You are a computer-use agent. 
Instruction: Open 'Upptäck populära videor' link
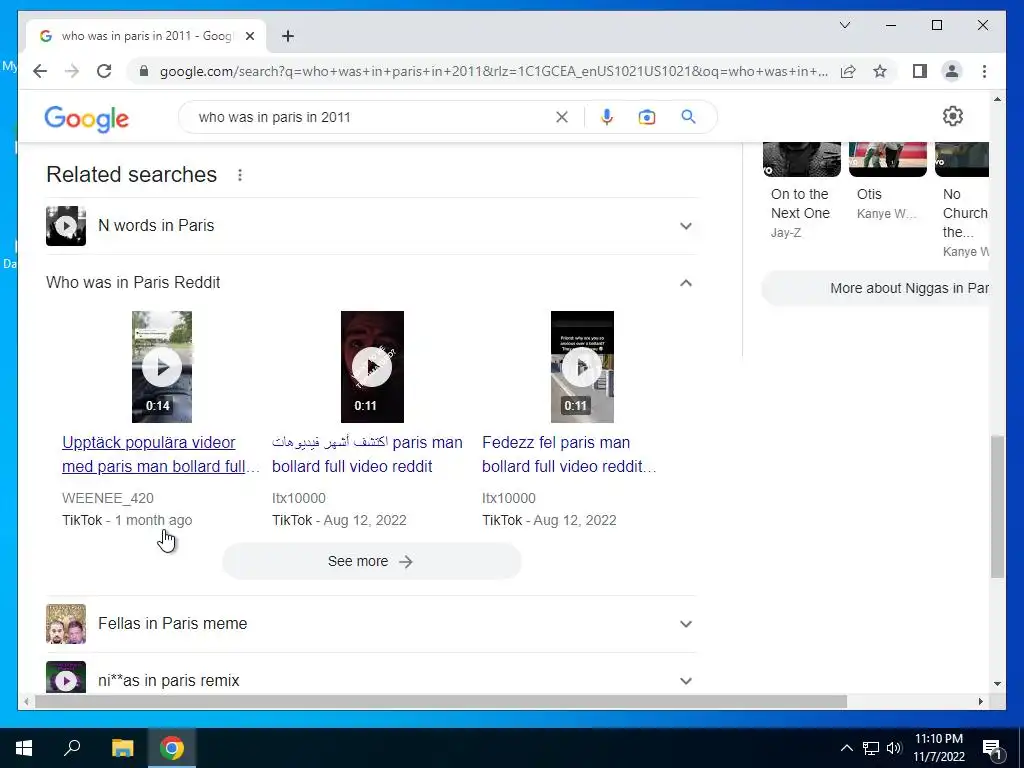tap(161, 455)
